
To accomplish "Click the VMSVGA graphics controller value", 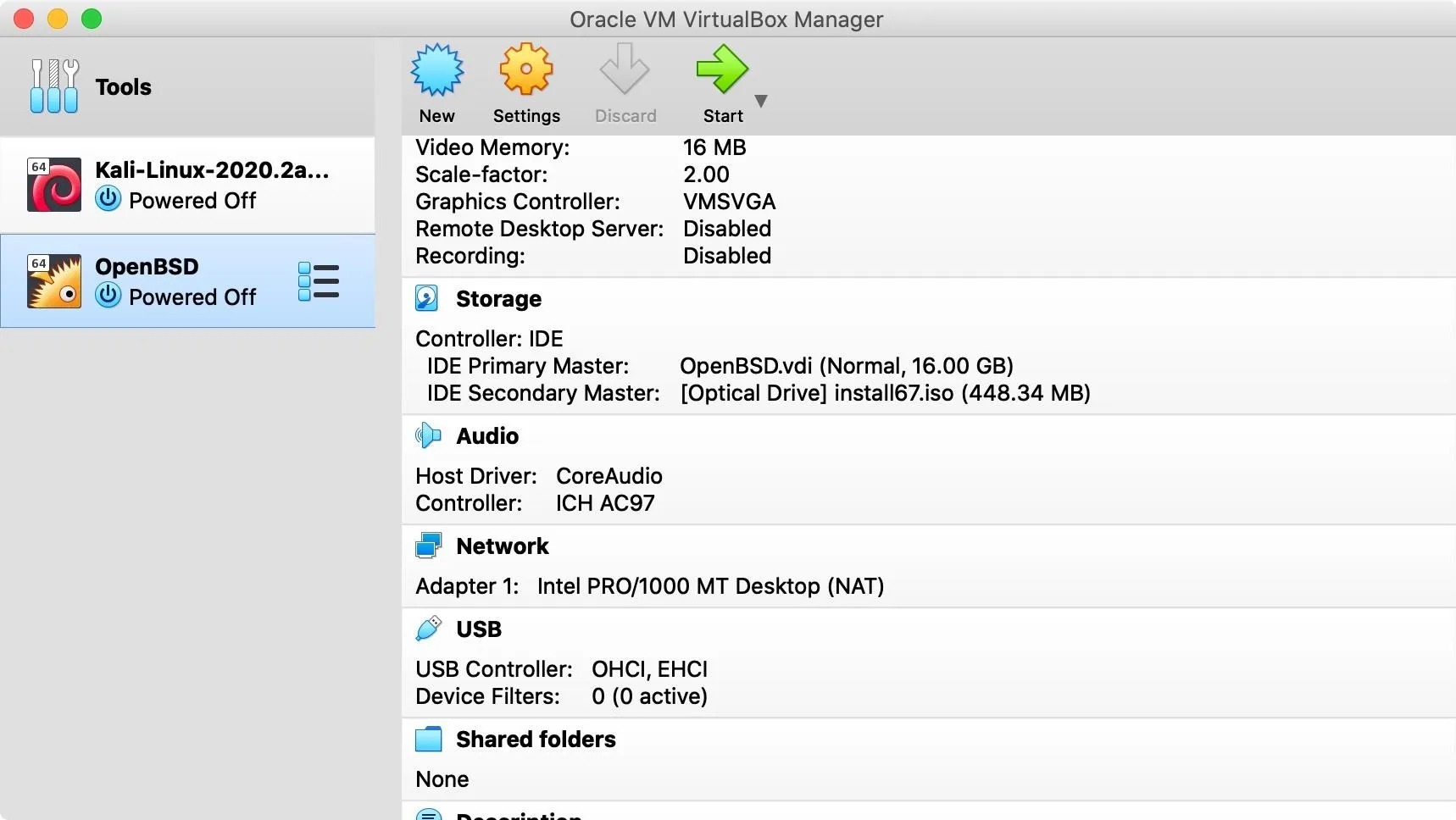I will [730, 202].
